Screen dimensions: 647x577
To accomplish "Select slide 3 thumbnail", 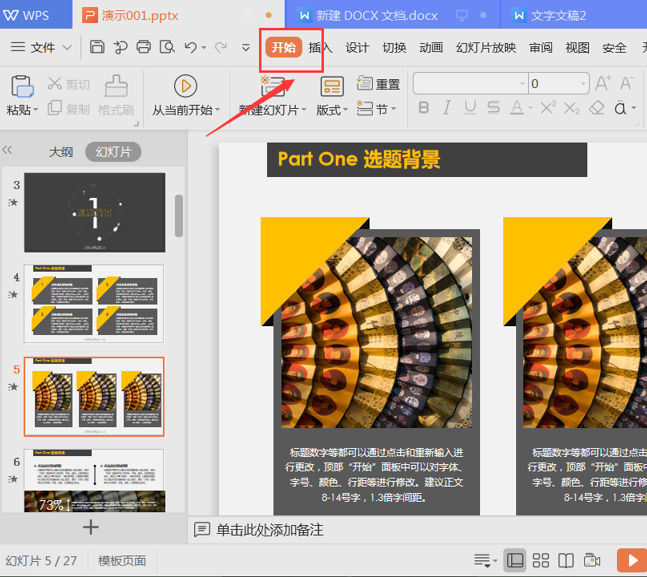I will pyautogui.click(x=94, y=213).
